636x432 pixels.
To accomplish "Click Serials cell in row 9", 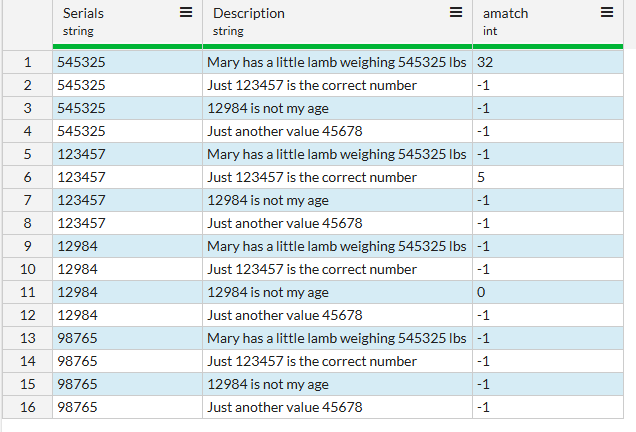I will [x=126, y=246].
